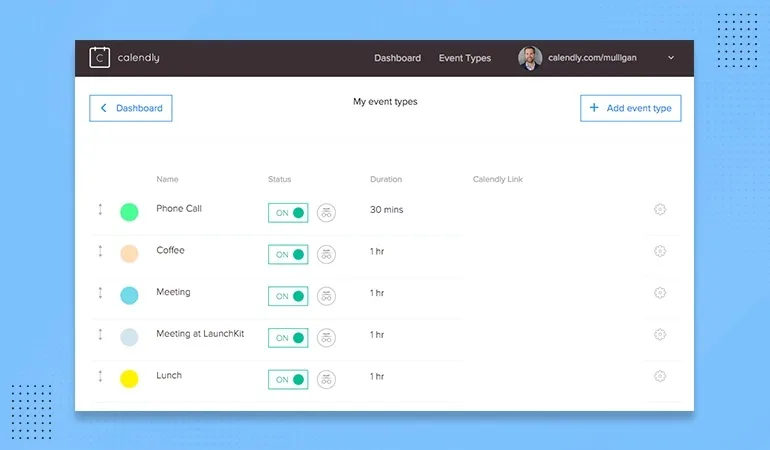Click the secret-mode glasses icon for Coffee
This screenshot has height=450, width=770.
(326, 254)
